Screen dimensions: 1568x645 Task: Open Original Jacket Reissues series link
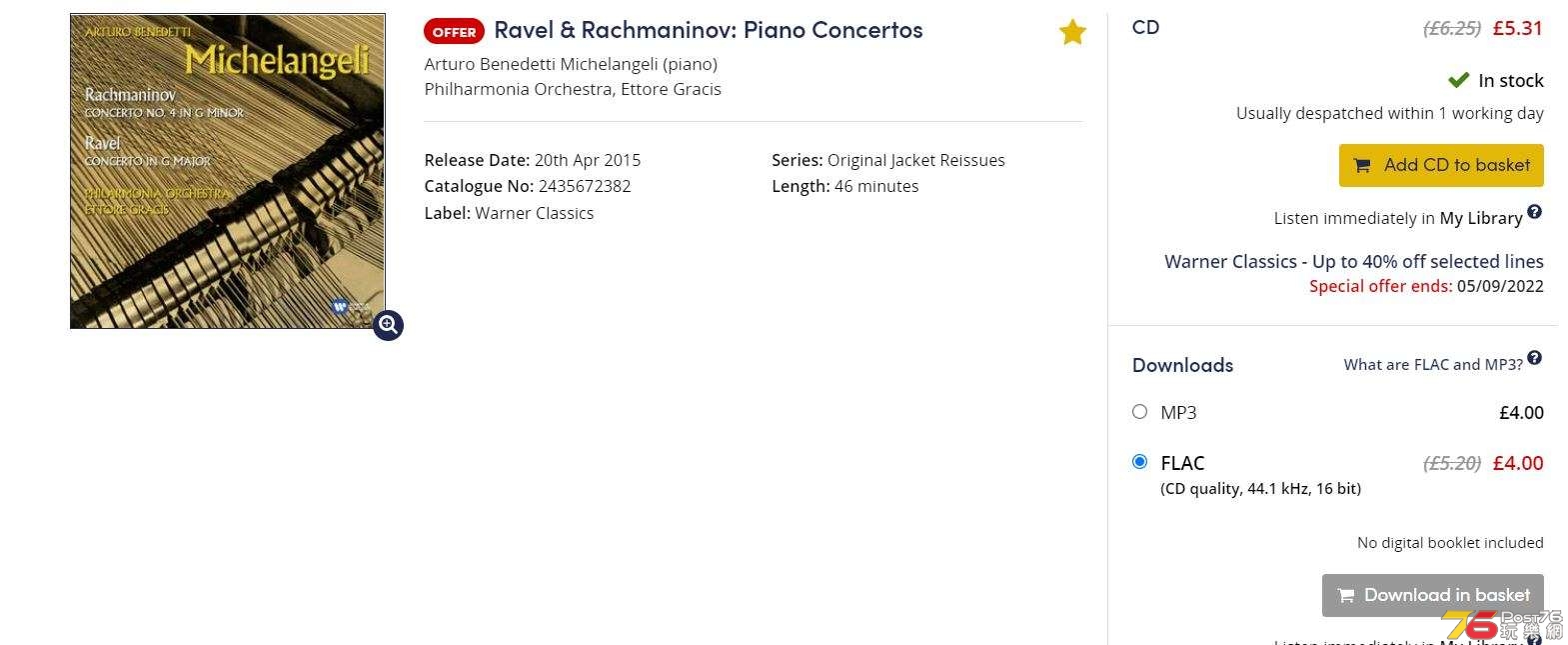pos(916,160)
